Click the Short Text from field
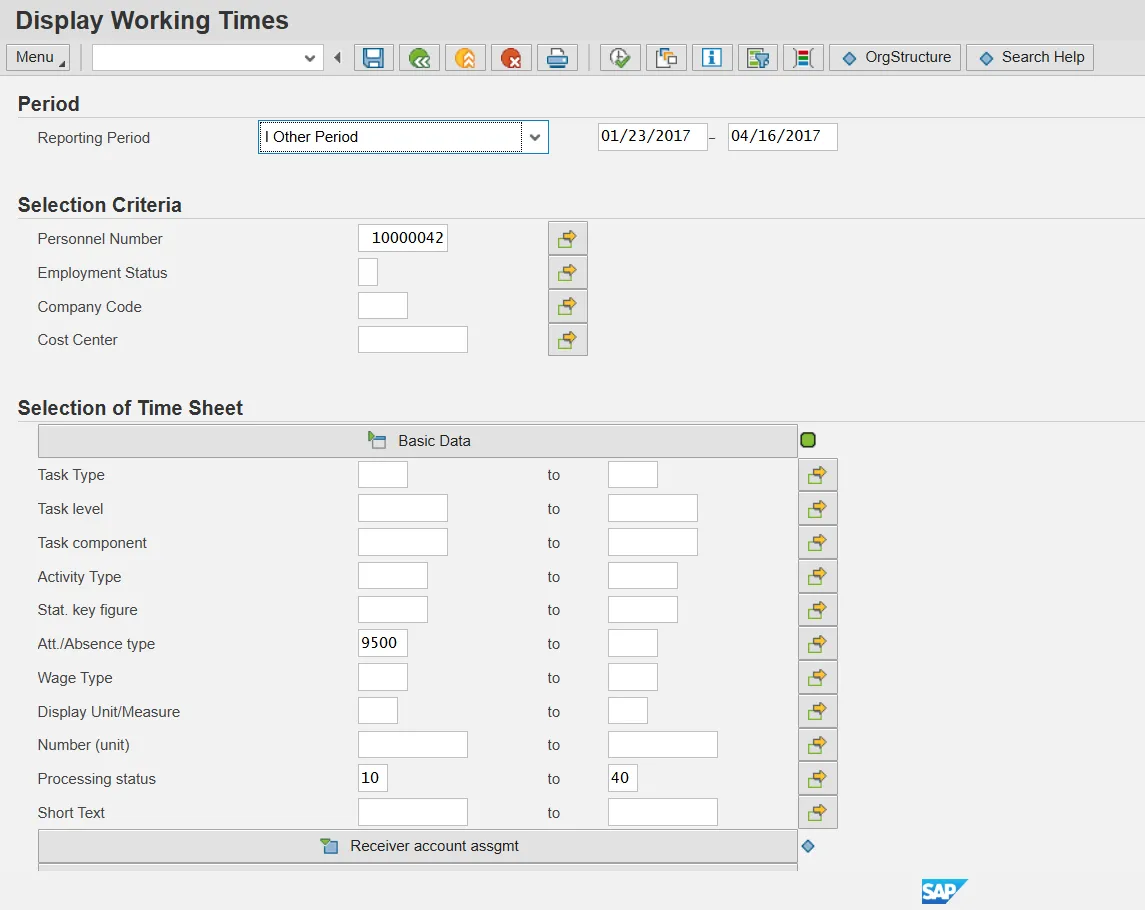Screen dimensions: 1145x910 coord(413,812)
